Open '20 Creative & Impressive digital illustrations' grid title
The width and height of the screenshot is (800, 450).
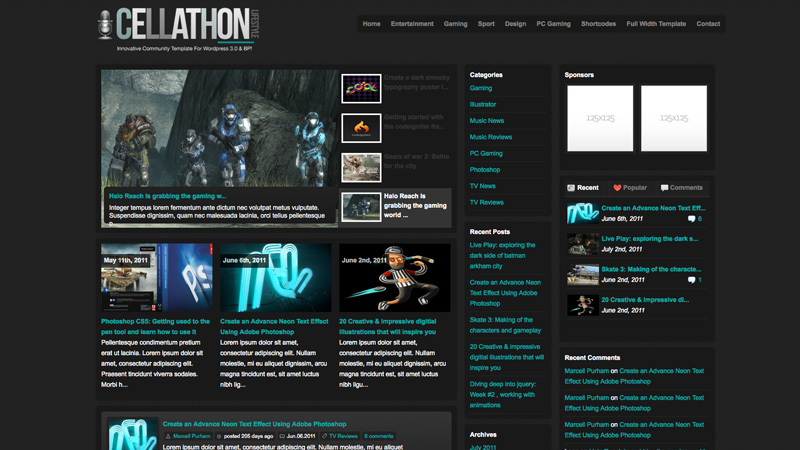pos(388,327)
